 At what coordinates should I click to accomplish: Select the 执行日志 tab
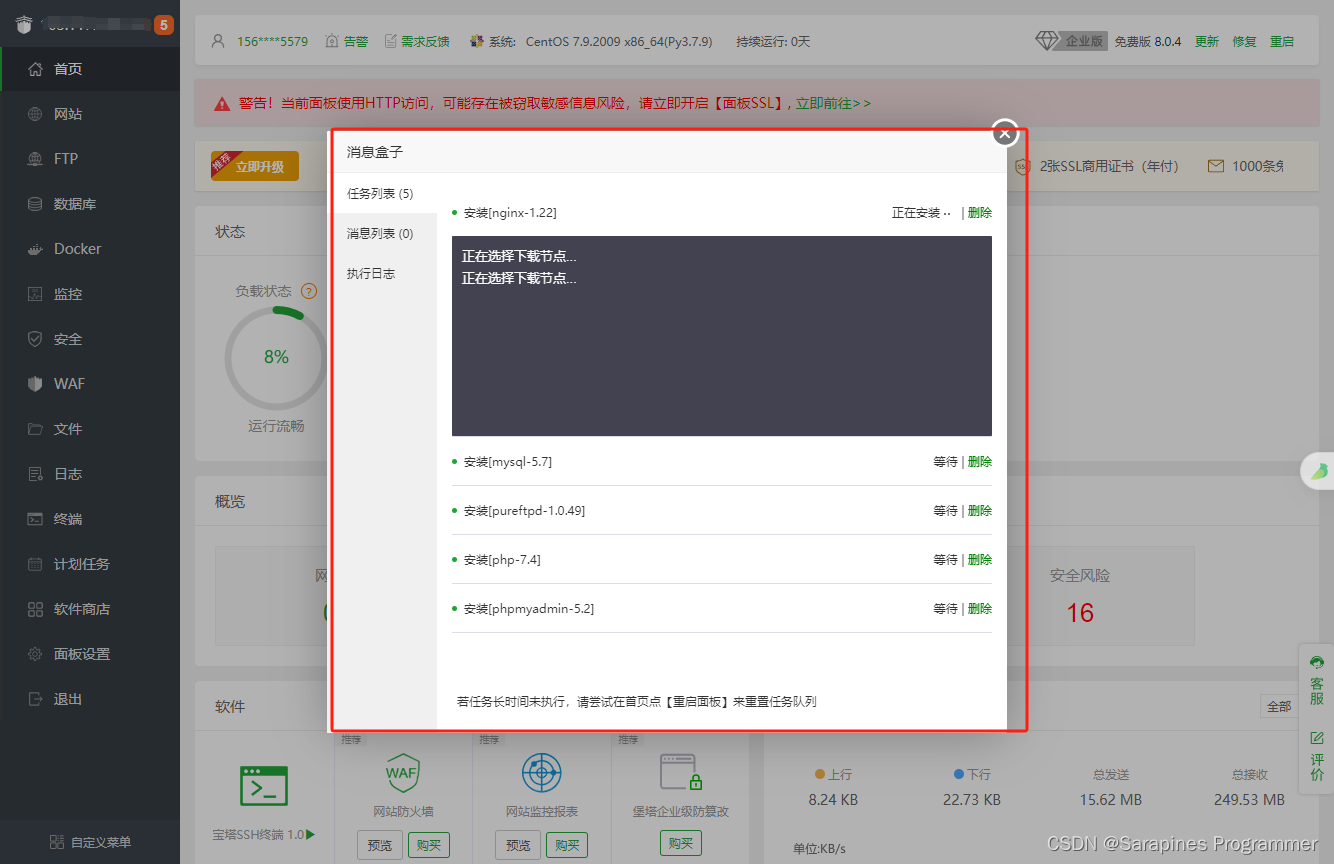coord(371,274)
